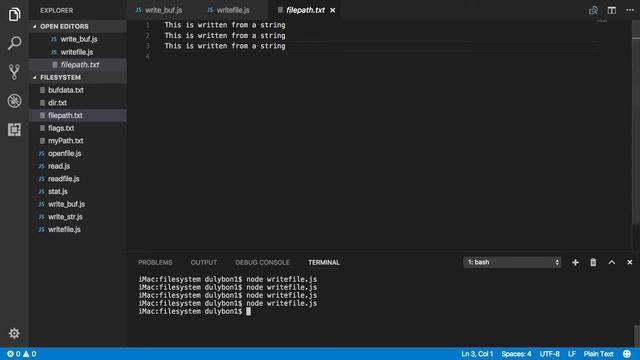Click the errors count in status bar

coord(13,354)
